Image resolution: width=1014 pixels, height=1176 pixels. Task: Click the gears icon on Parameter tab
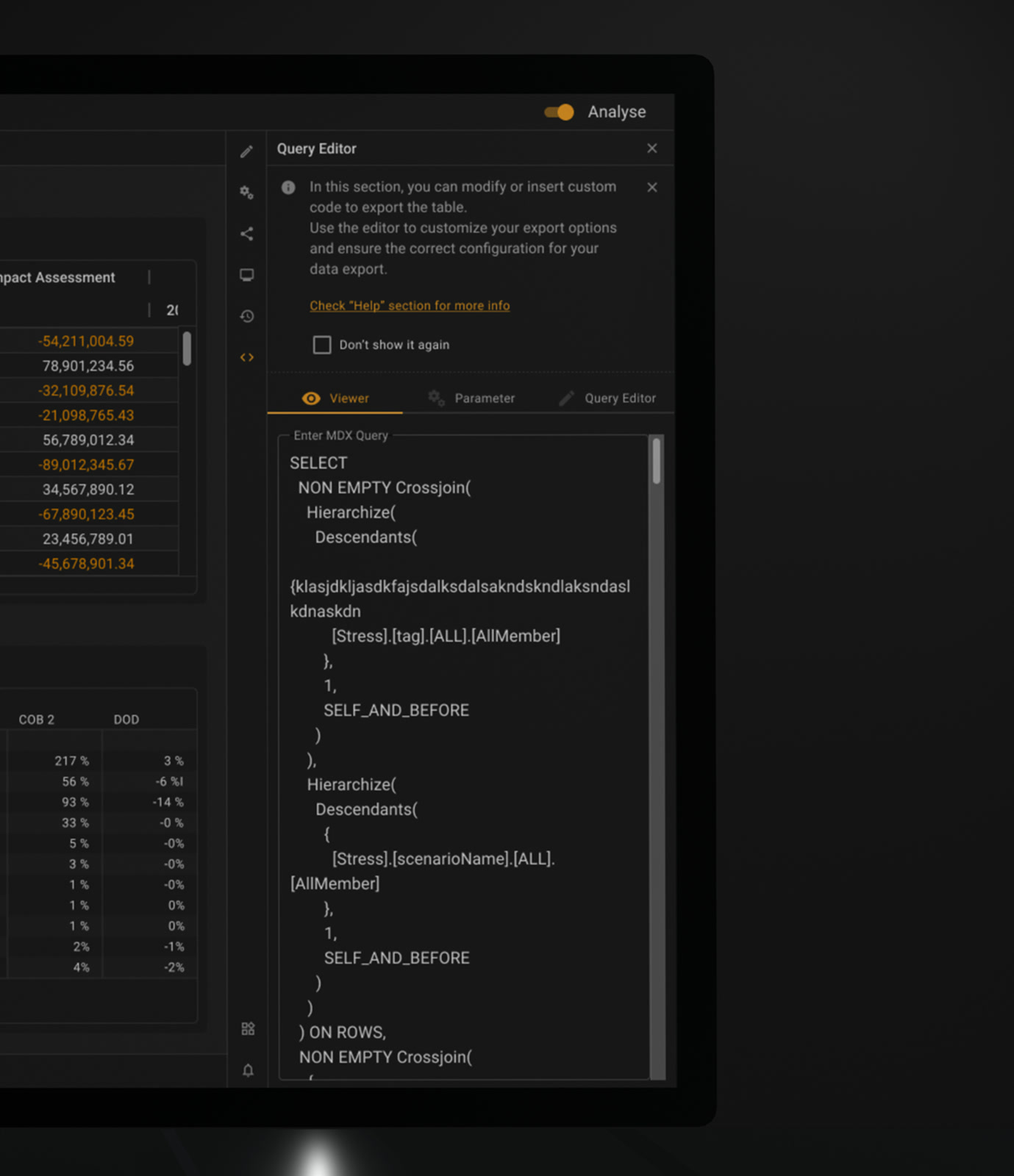click(436, 398)
